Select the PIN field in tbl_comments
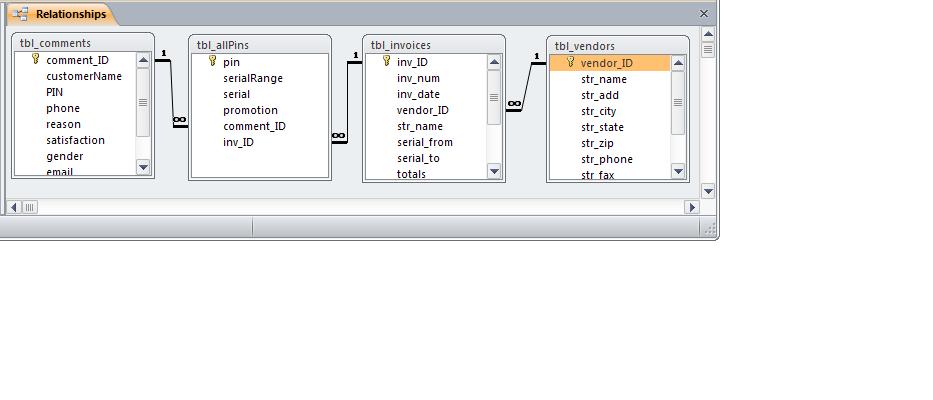The height and width of the screenshot is (400, 933). coord(54,92)
